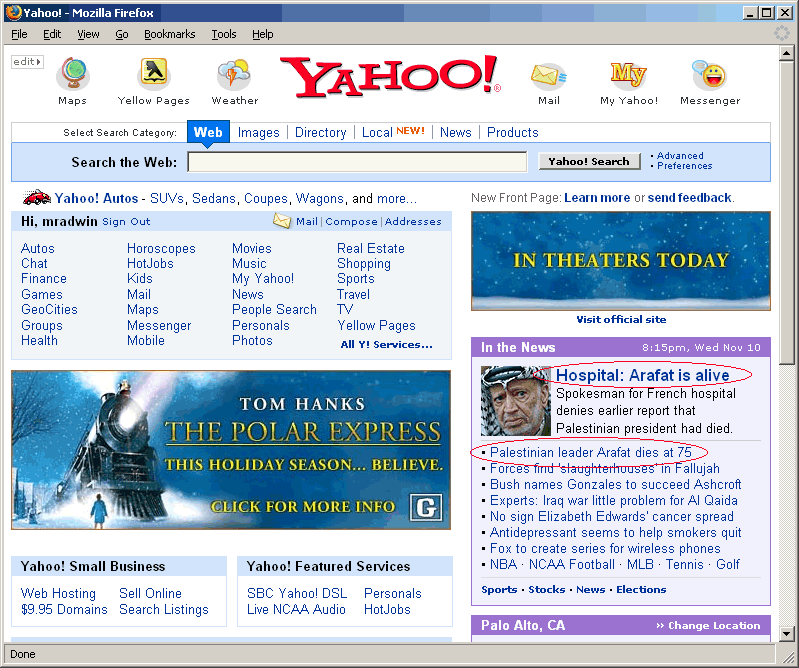Open the Change Location link
Viewport: 799px width, 668px height.
tap(714, 626)
